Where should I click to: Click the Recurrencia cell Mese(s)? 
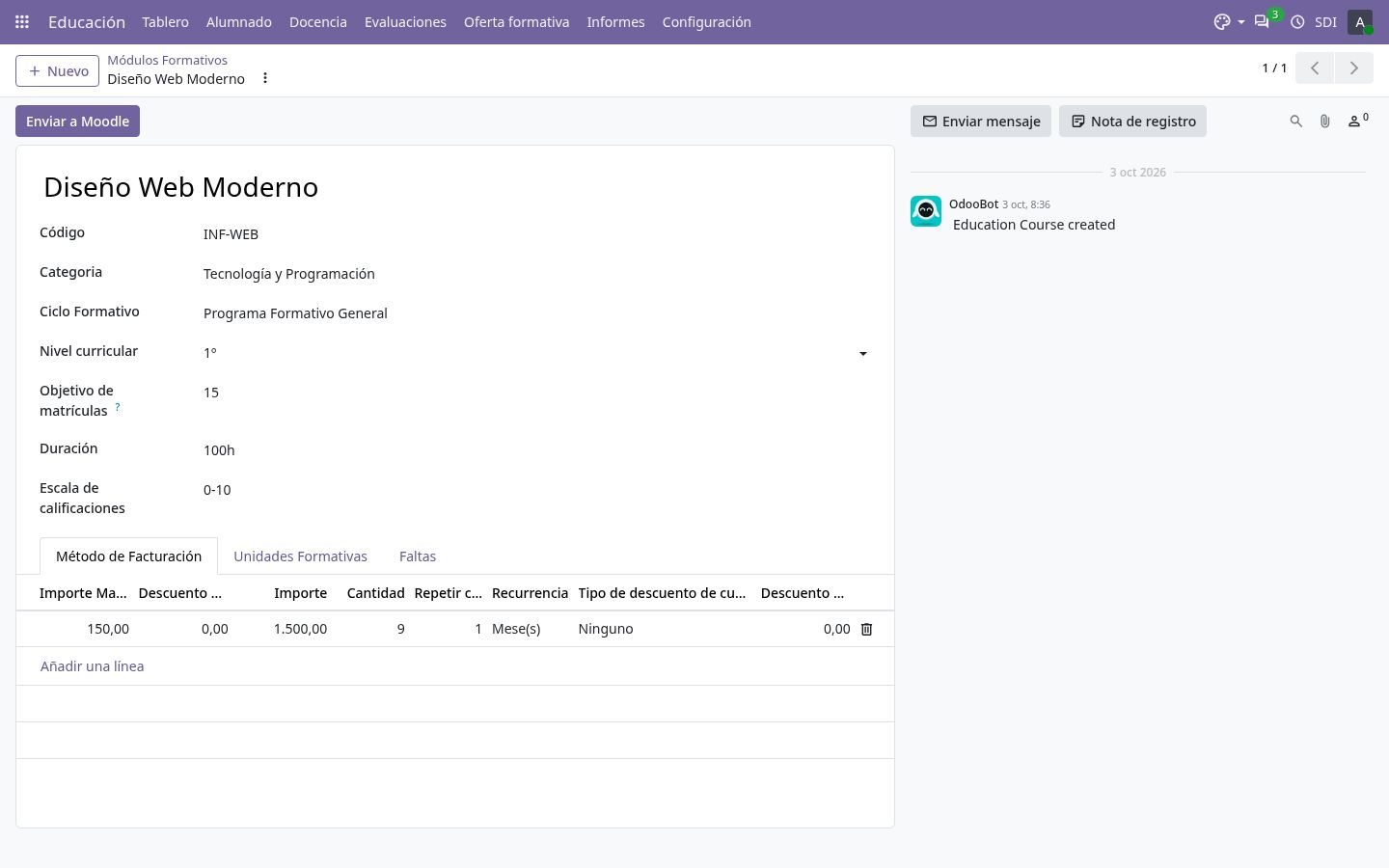point(530,629)
